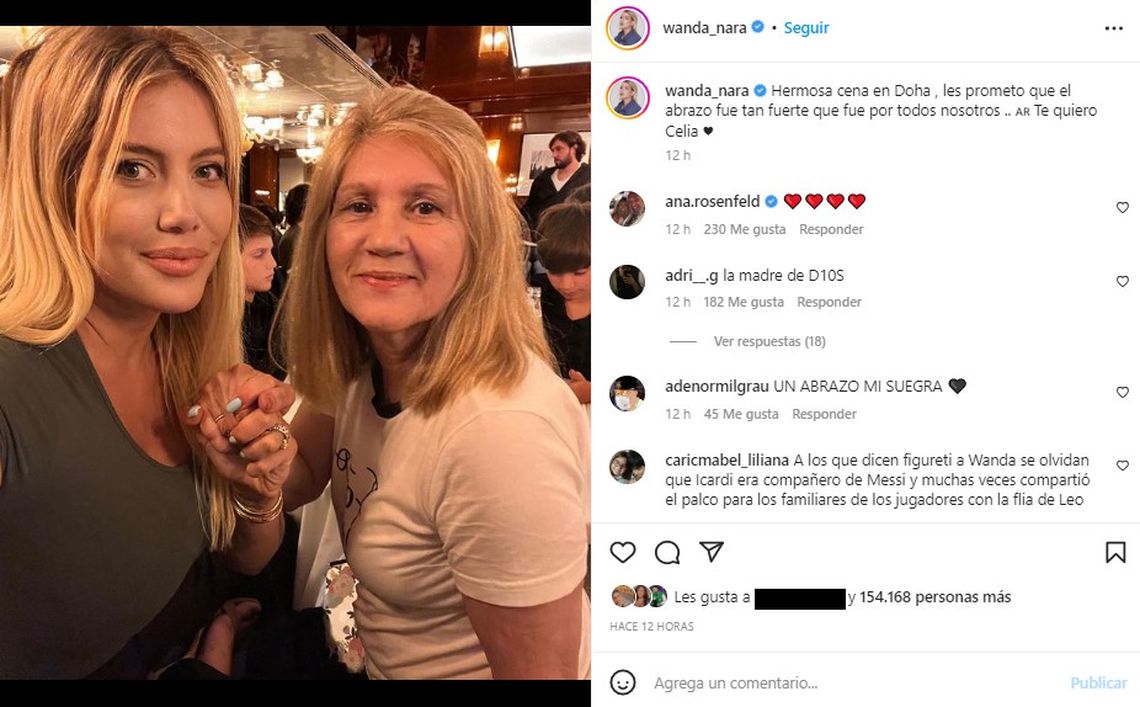
Task: Share the post with the paper plane icon
Action: coord(711,552)
